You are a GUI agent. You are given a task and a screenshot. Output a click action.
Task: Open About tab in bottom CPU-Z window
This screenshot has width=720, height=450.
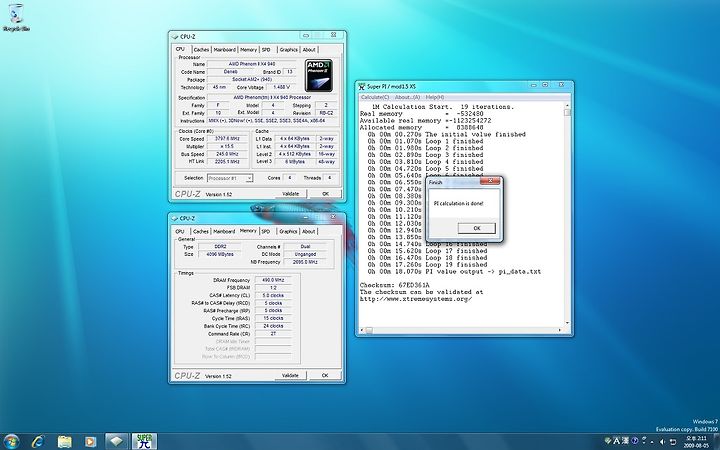[x=309, y=231]
